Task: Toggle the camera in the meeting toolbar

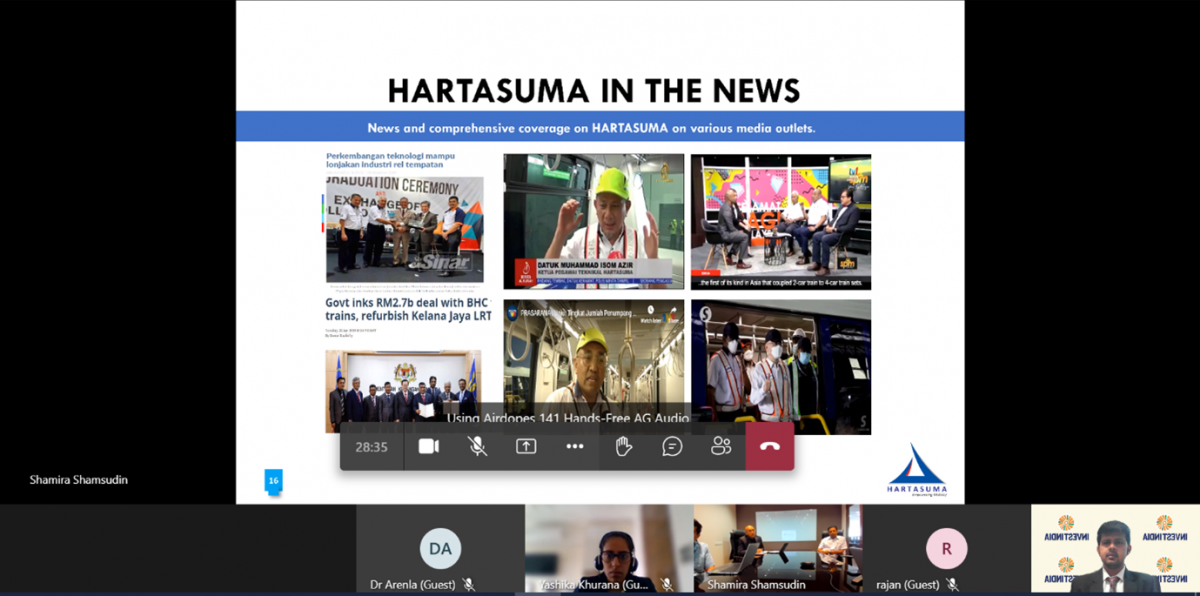Action: pyautogui.click(x=428, y=446)
